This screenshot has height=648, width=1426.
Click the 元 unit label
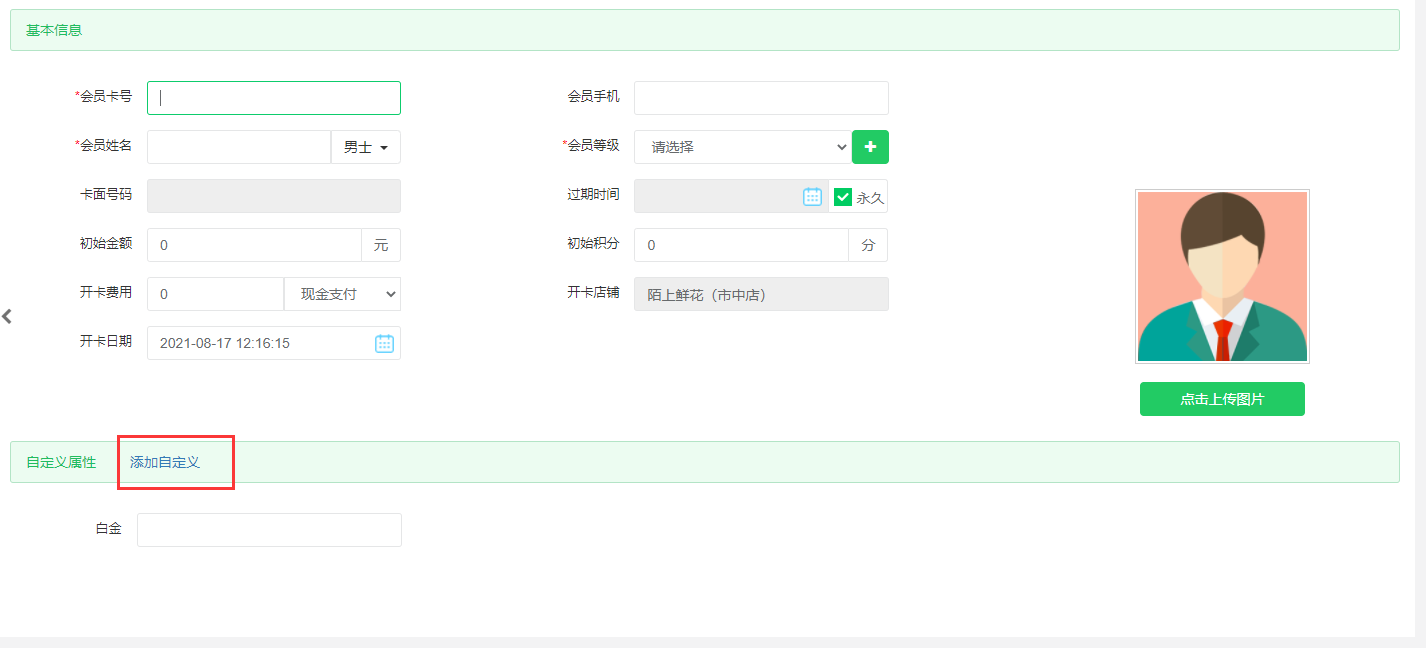point(381,245)
